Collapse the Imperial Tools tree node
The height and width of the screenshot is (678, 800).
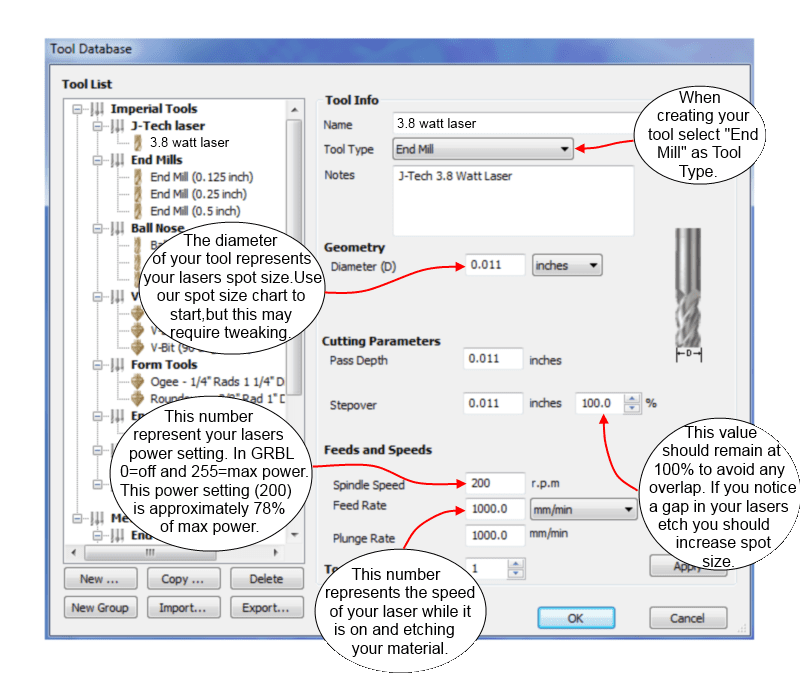click(x=78, y=109)
